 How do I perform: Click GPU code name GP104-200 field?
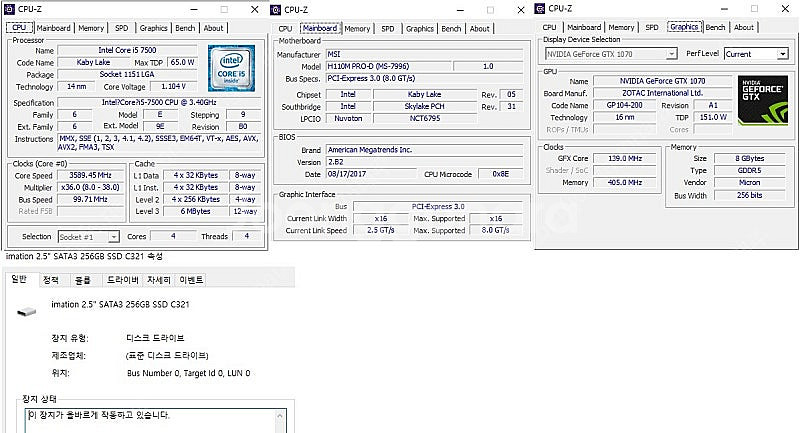[624, 105]
